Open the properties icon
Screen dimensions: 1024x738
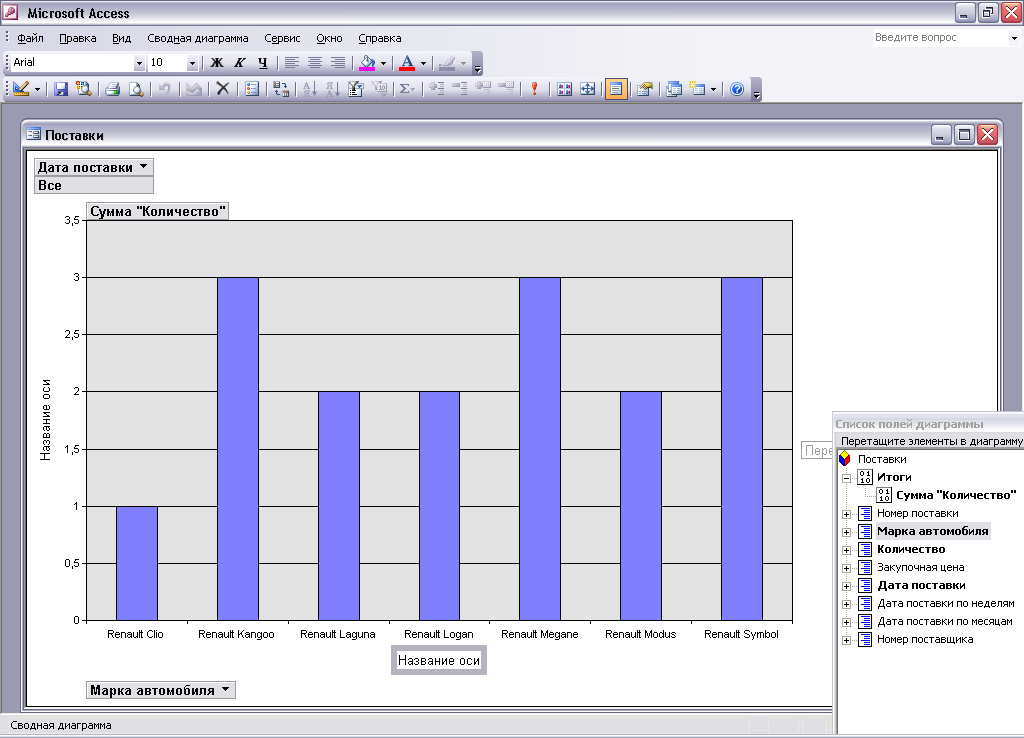[645, 89]
